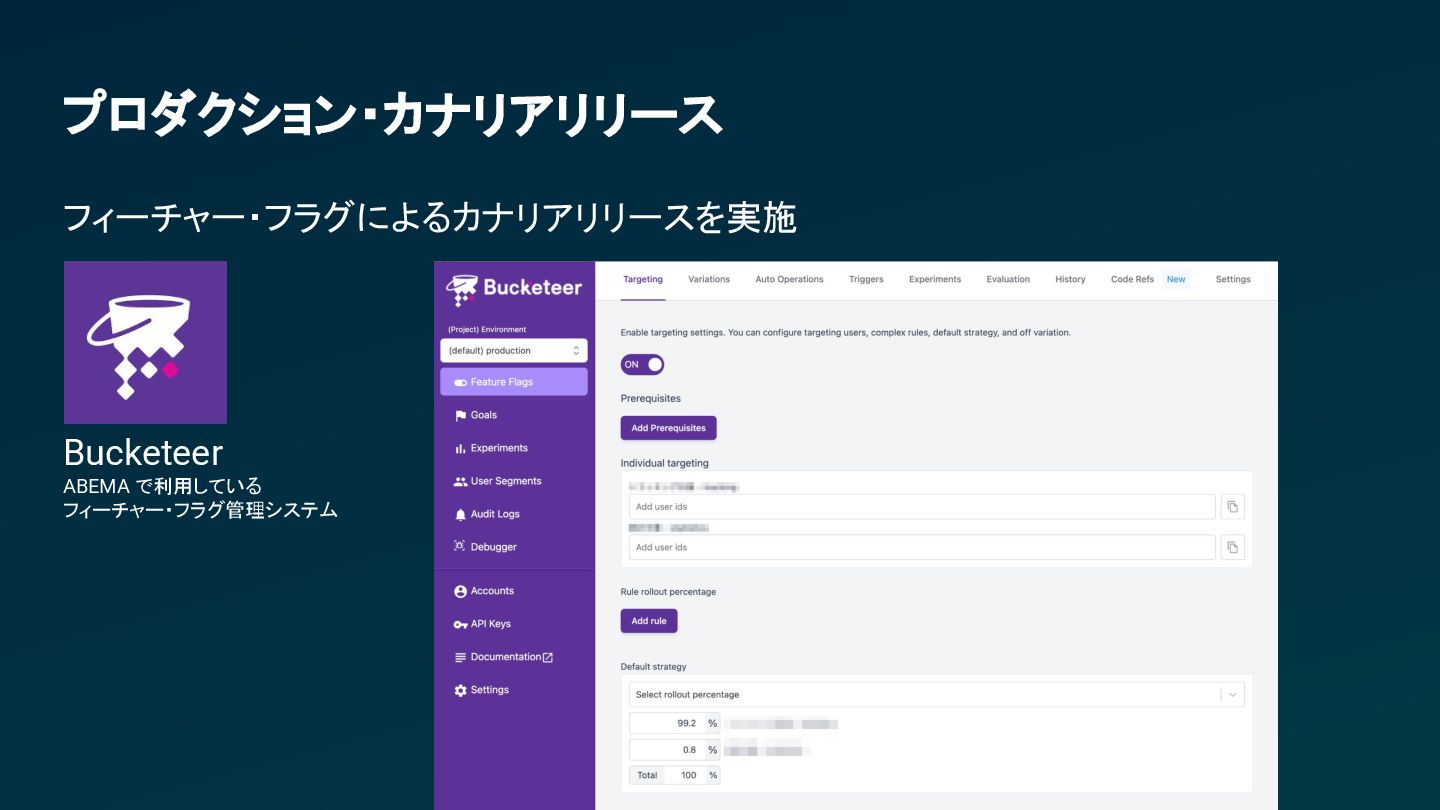This screenshot has width=1440, height=810.
Task: Click the Goals flag icon
Action: pos(460,415)
